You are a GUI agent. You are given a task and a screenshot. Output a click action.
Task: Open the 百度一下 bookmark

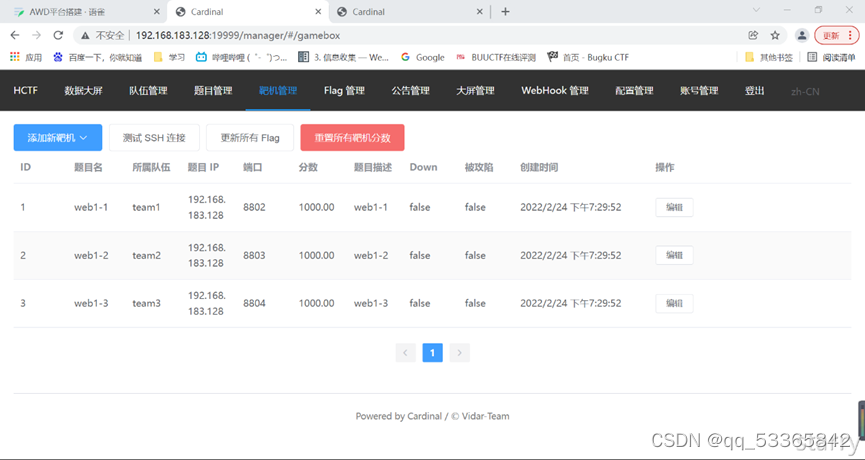97,57
